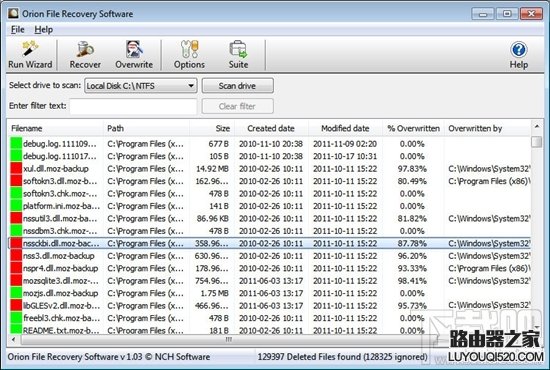Screen dimensions: 550x370
Task: Click red status square for nss3.dll.moz-backup
Action: [x=16, y=256]
